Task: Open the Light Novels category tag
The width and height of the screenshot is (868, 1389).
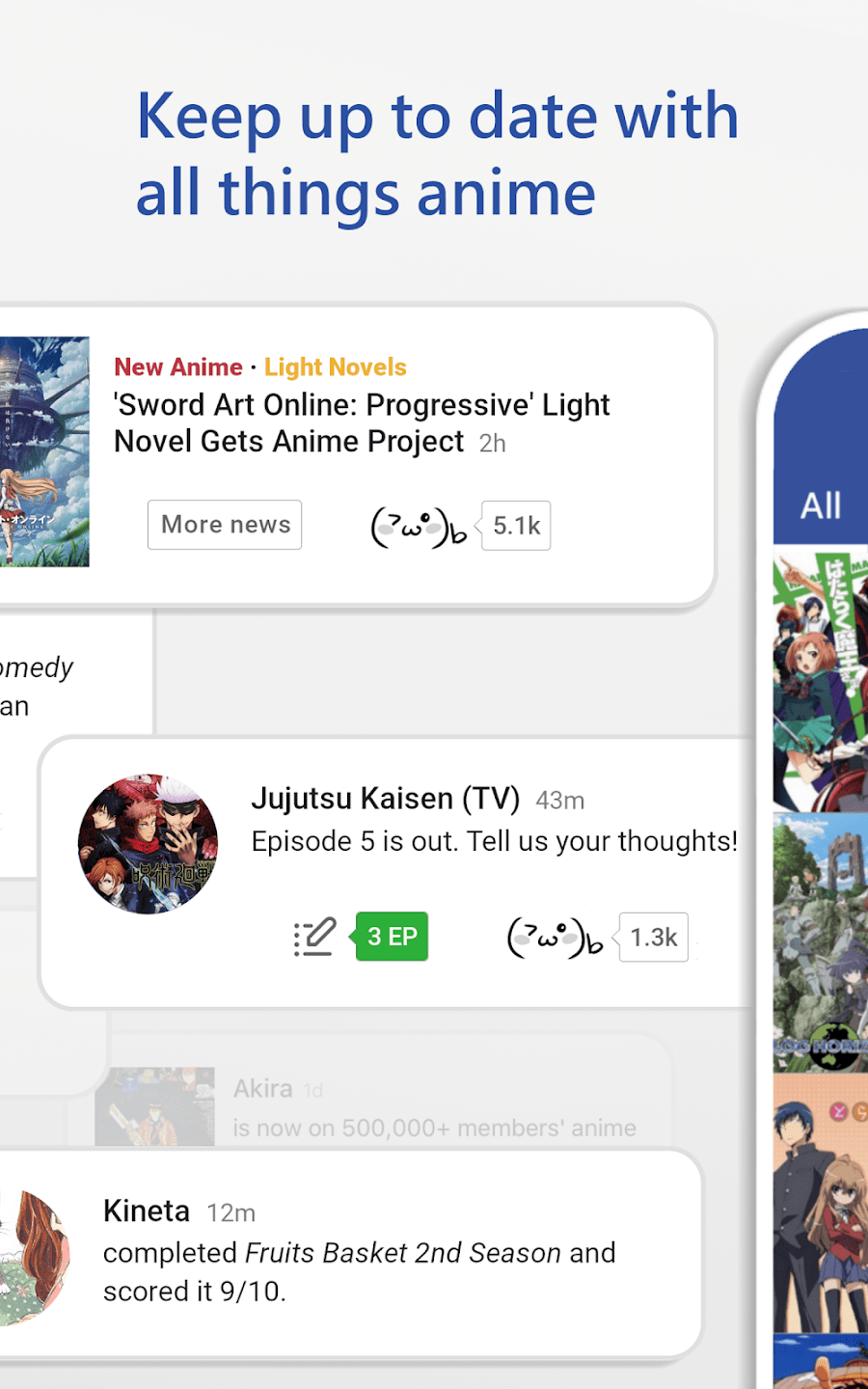Action: coord(336,368)
